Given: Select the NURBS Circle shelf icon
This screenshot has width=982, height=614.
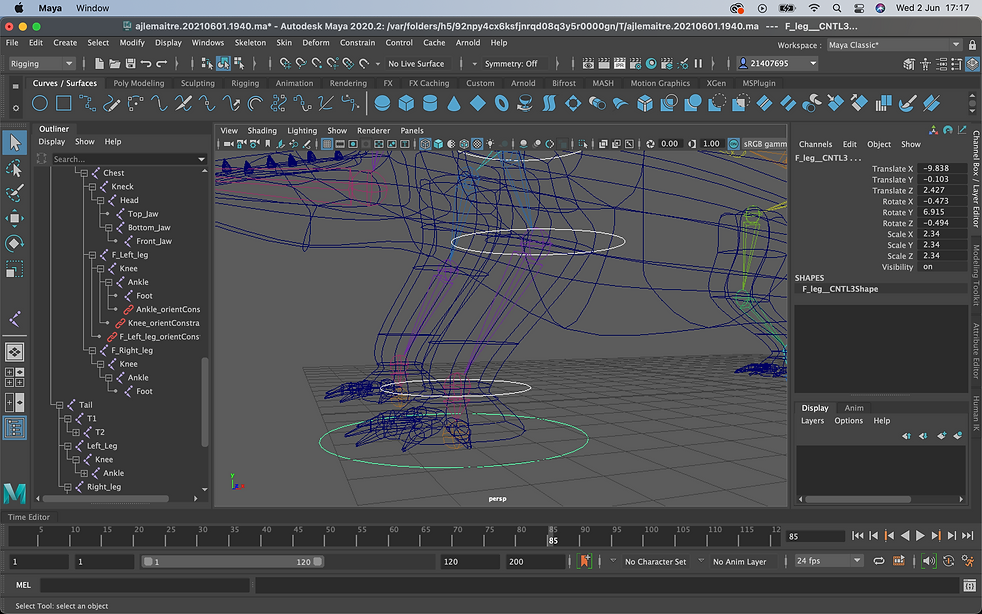Looking at the screenshot, I should pyautogui.click(x=39, y=103).
